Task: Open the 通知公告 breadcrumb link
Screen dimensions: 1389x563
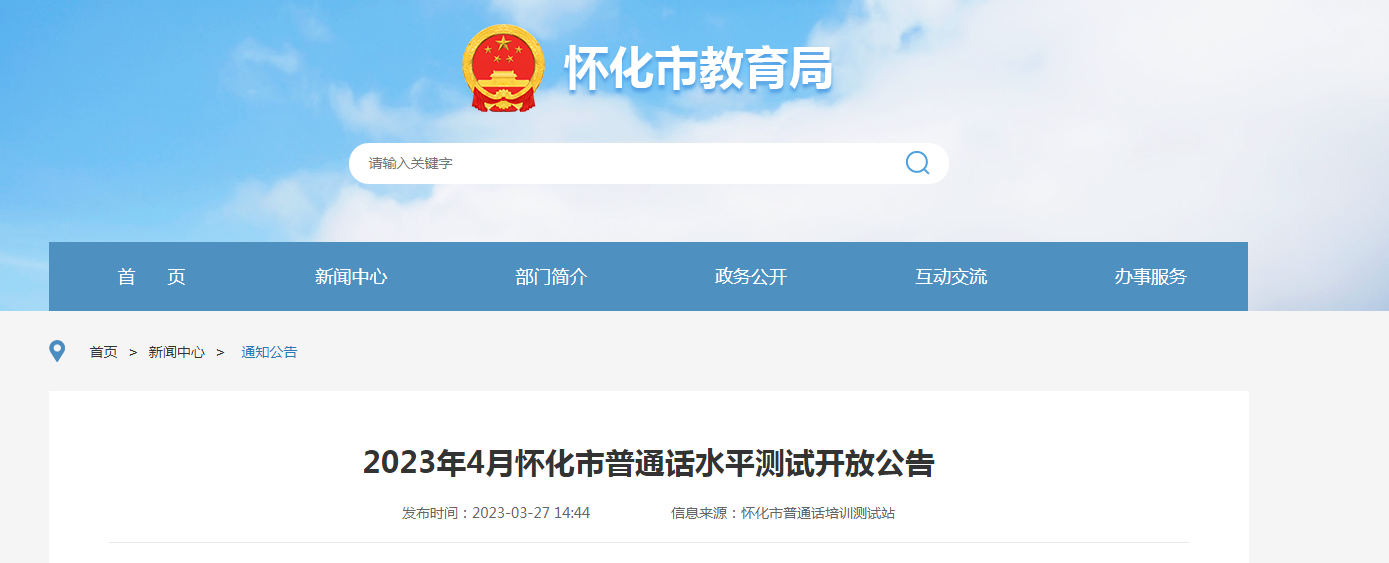Action: click(269, 352)
